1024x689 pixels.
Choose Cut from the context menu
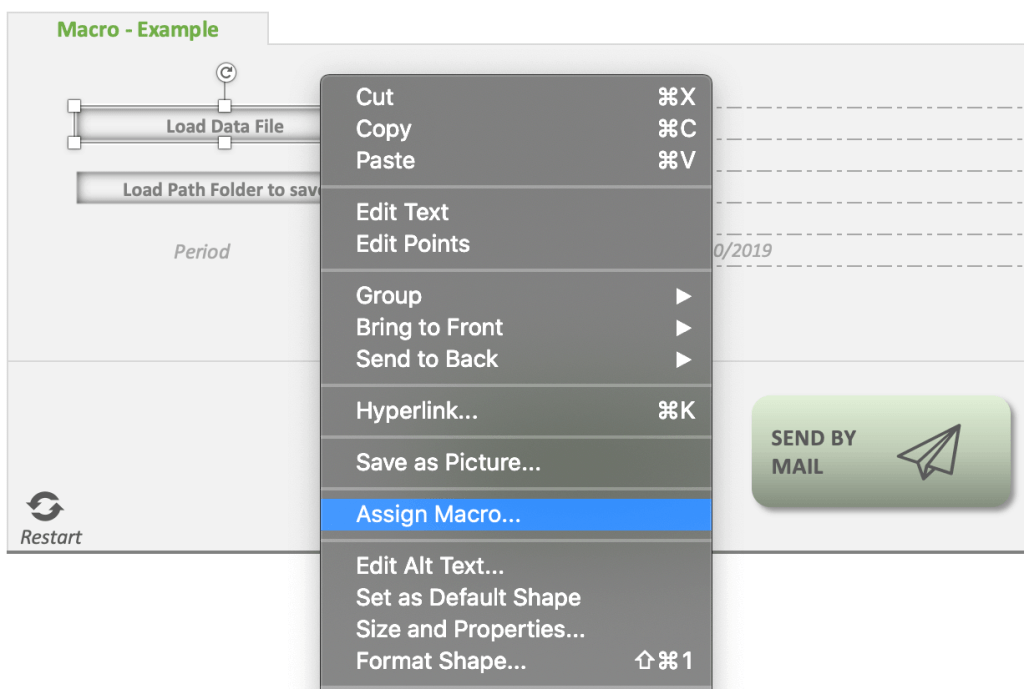(x=375, y=97)
